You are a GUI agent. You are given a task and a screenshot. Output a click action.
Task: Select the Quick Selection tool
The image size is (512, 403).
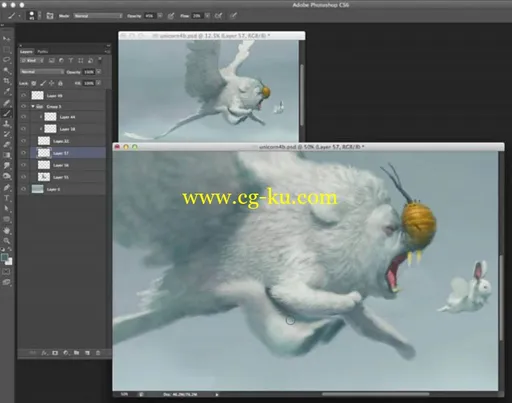pyautogui.click(x=6, y=71)
